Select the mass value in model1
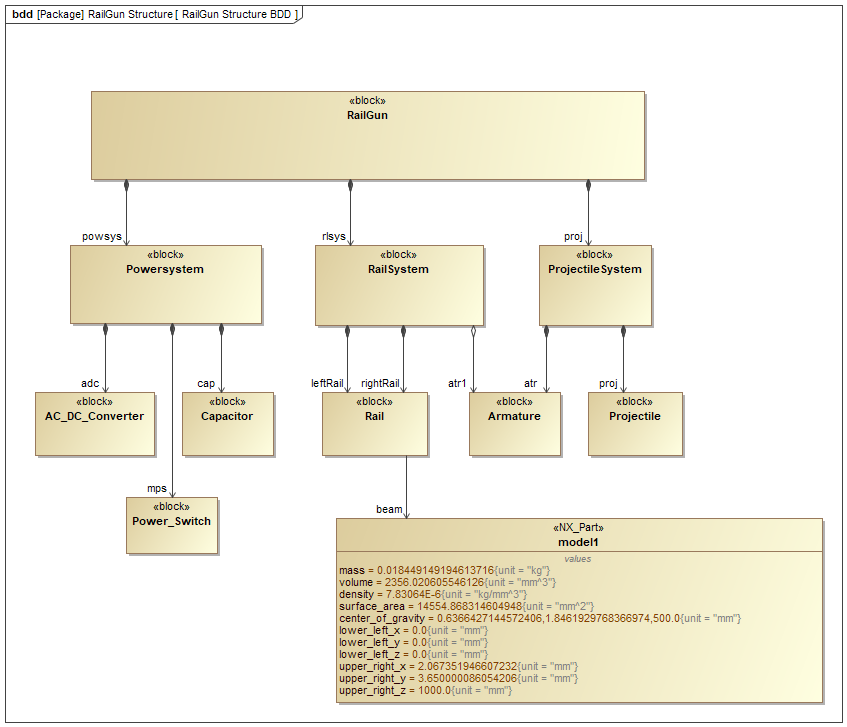This screenshot has height=727, width=847. coord(445,570)
